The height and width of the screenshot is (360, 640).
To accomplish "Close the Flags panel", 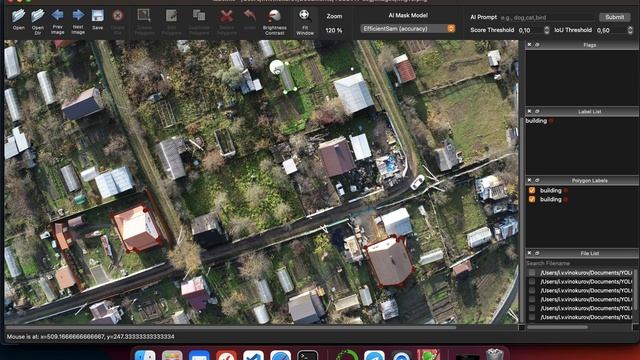I will point(529,45).
